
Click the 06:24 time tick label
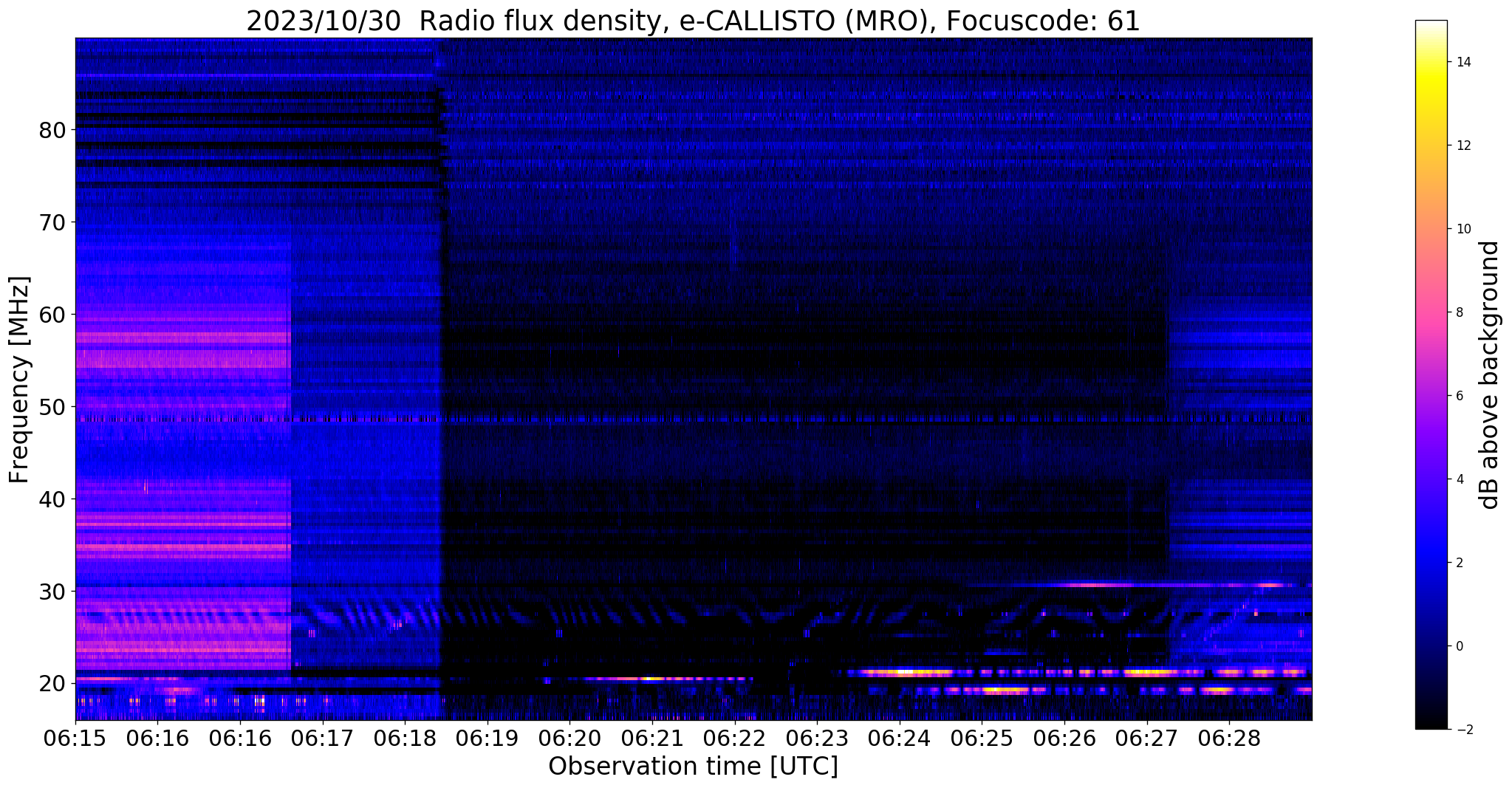point(900,738)
